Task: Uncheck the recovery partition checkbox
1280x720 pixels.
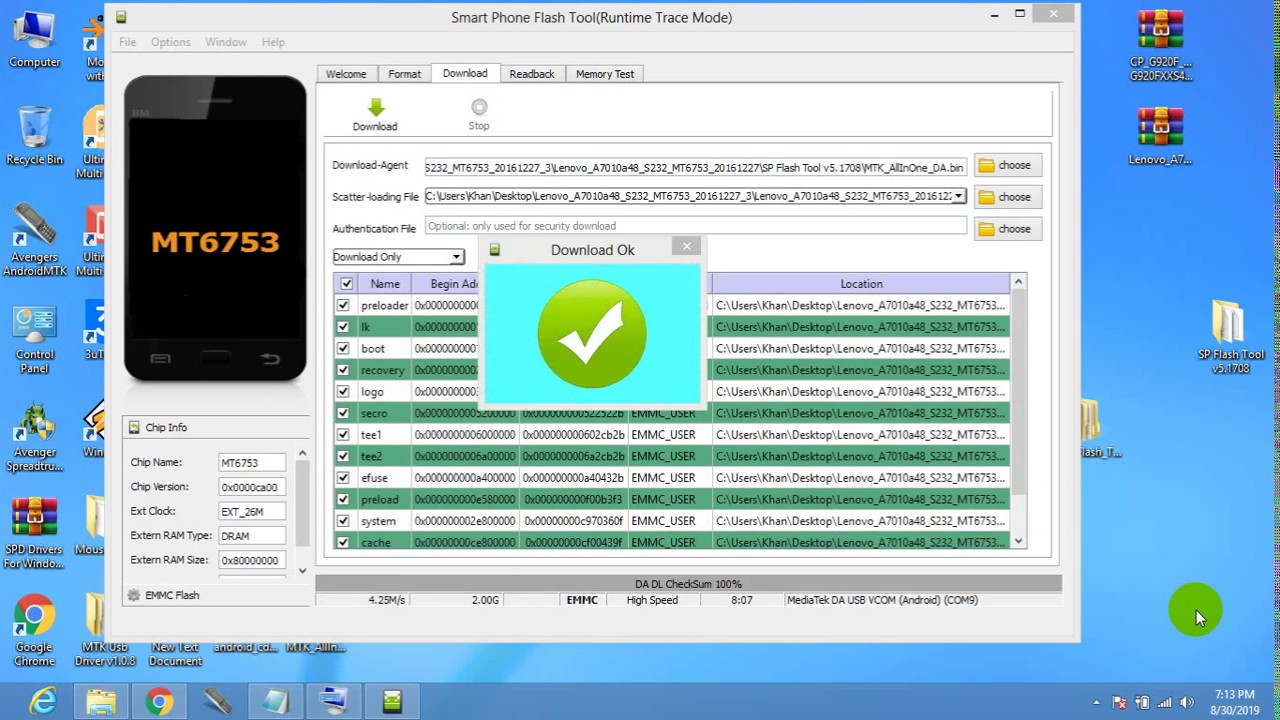Action: (x=344, y=370)
